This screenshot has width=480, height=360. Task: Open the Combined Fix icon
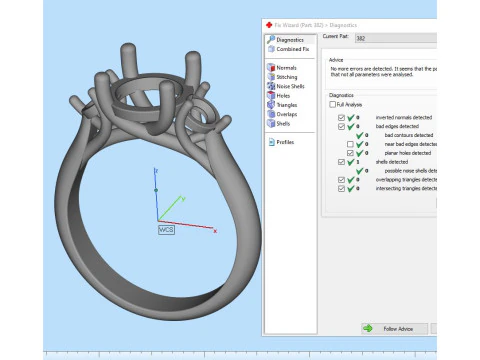(271, 49)
